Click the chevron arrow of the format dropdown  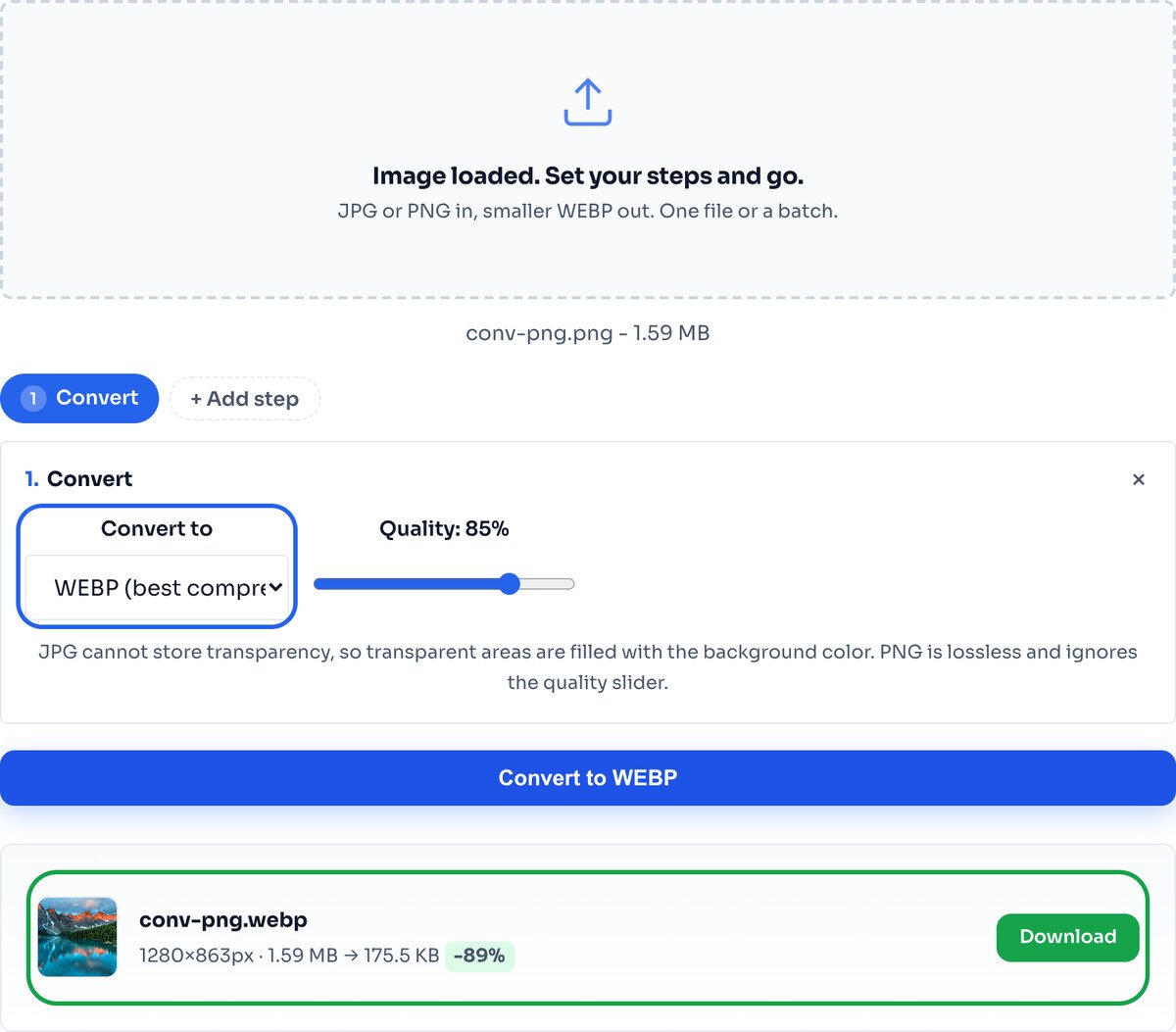click(275, 587)
